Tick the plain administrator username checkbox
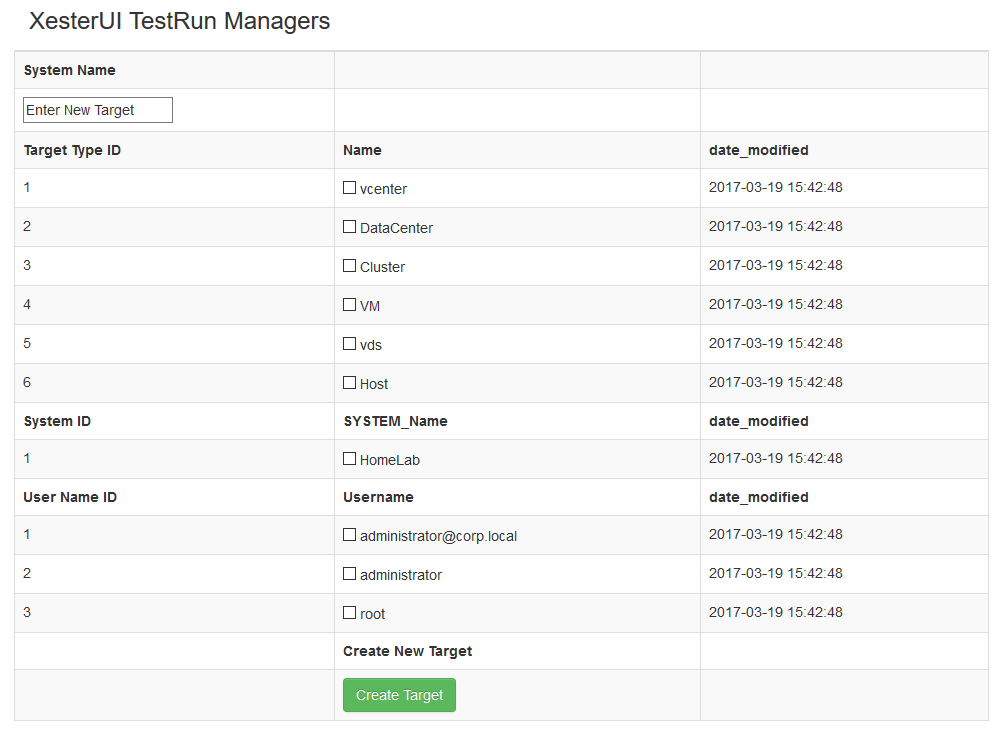The height and width of the screenshot is (731, 1001). click(x=349, y=574)
